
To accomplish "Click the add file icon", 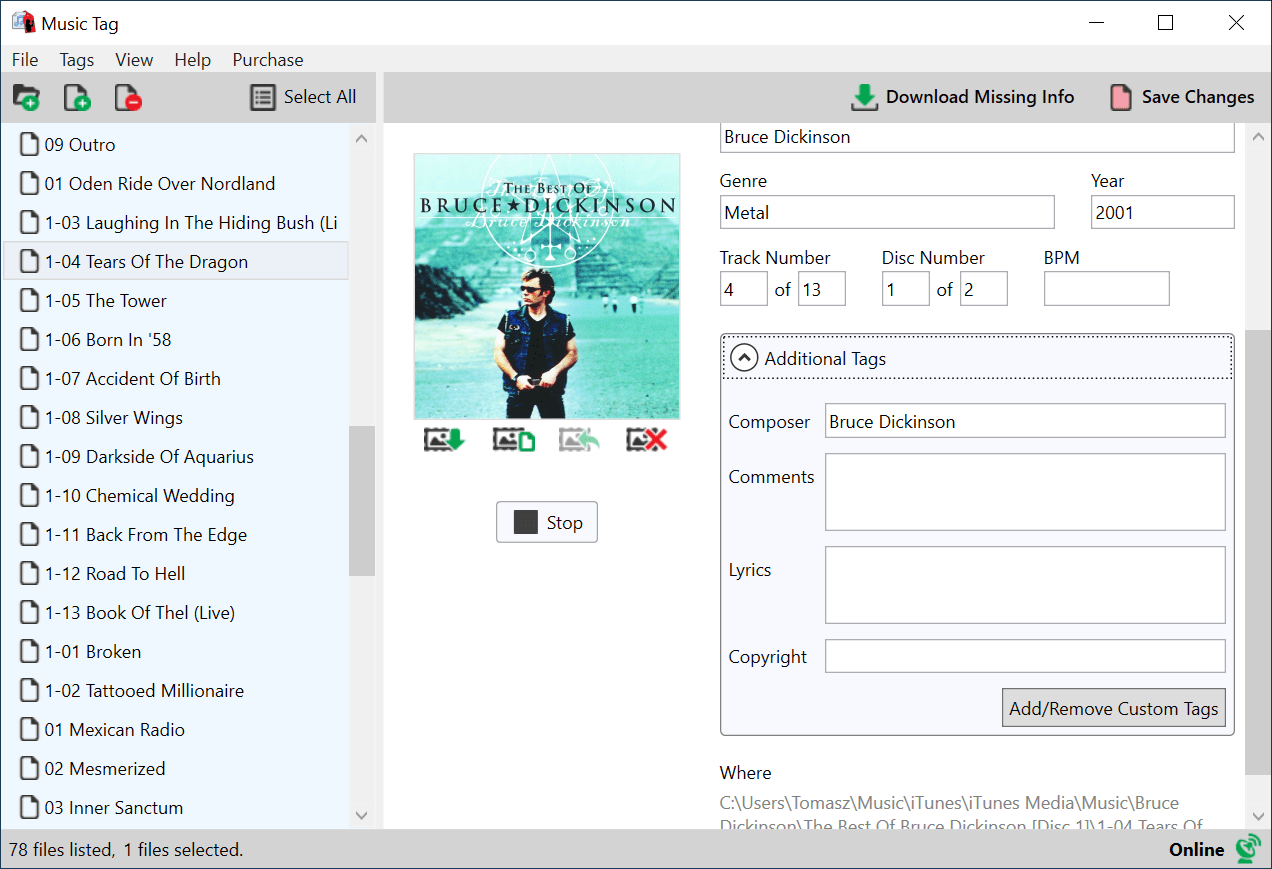I will 77,97.
